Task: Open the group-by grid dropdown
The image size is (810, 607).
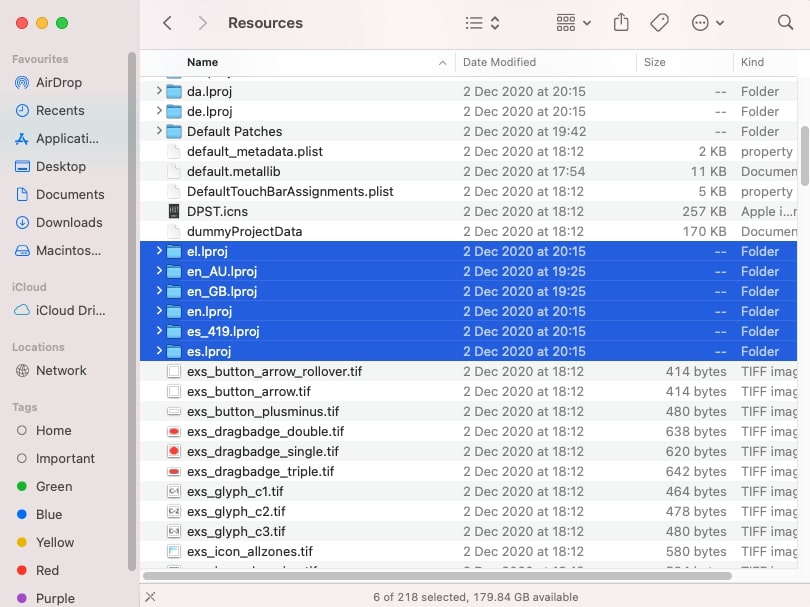Action: tap(573, 23)
